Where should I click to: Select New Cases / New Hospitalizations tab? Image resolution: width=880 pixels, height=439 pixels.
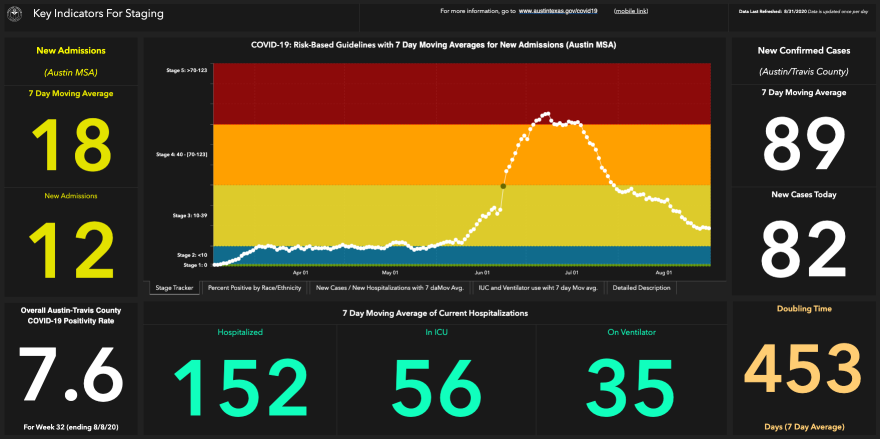[389, 287]
